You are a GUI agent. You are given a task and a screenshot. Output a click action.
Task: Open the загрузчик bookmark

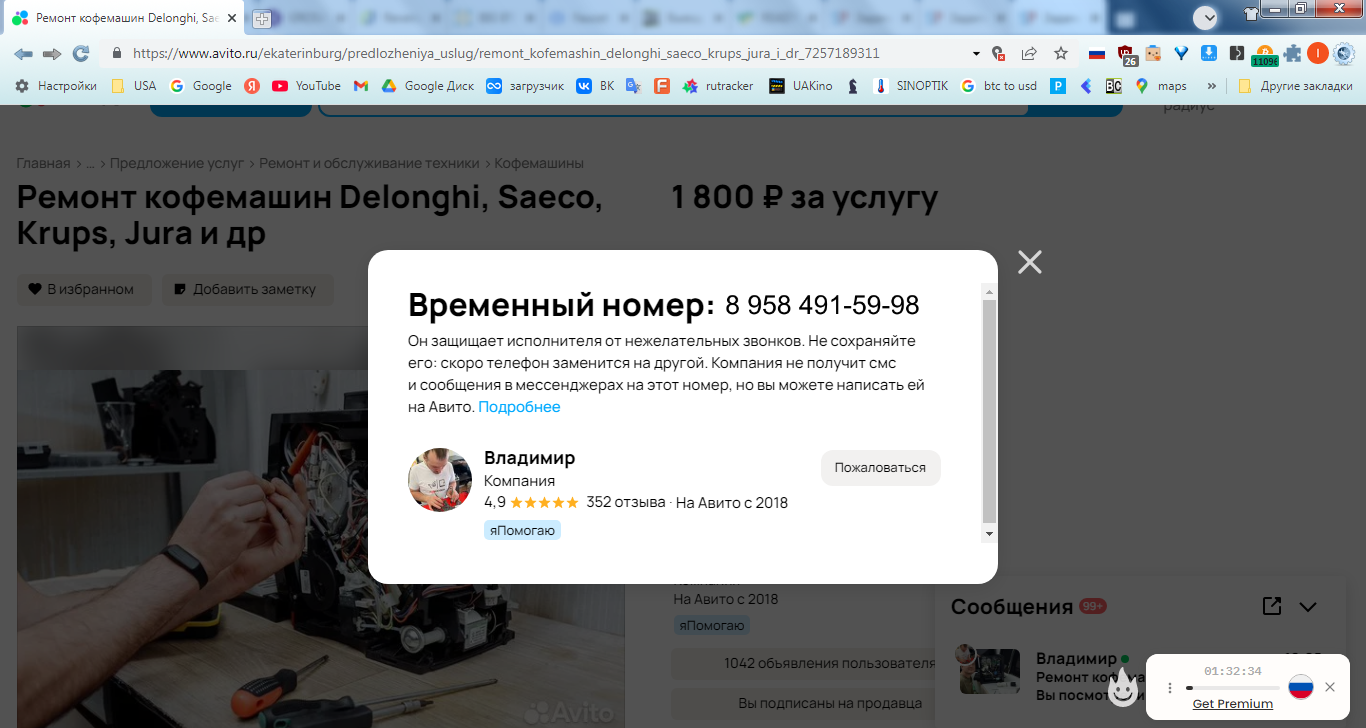(x=525, y=86)
